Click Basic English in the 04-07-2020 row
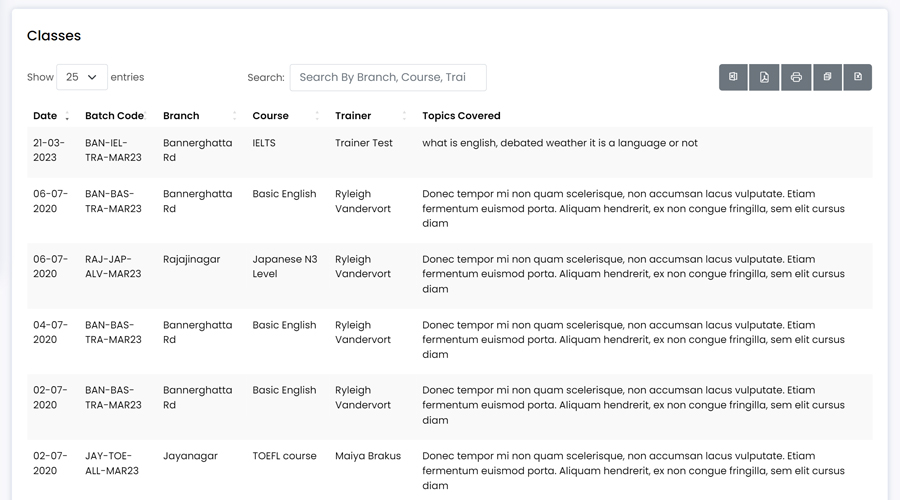The width and height of the screenshot is (900, 500). [x=284, y=325]
